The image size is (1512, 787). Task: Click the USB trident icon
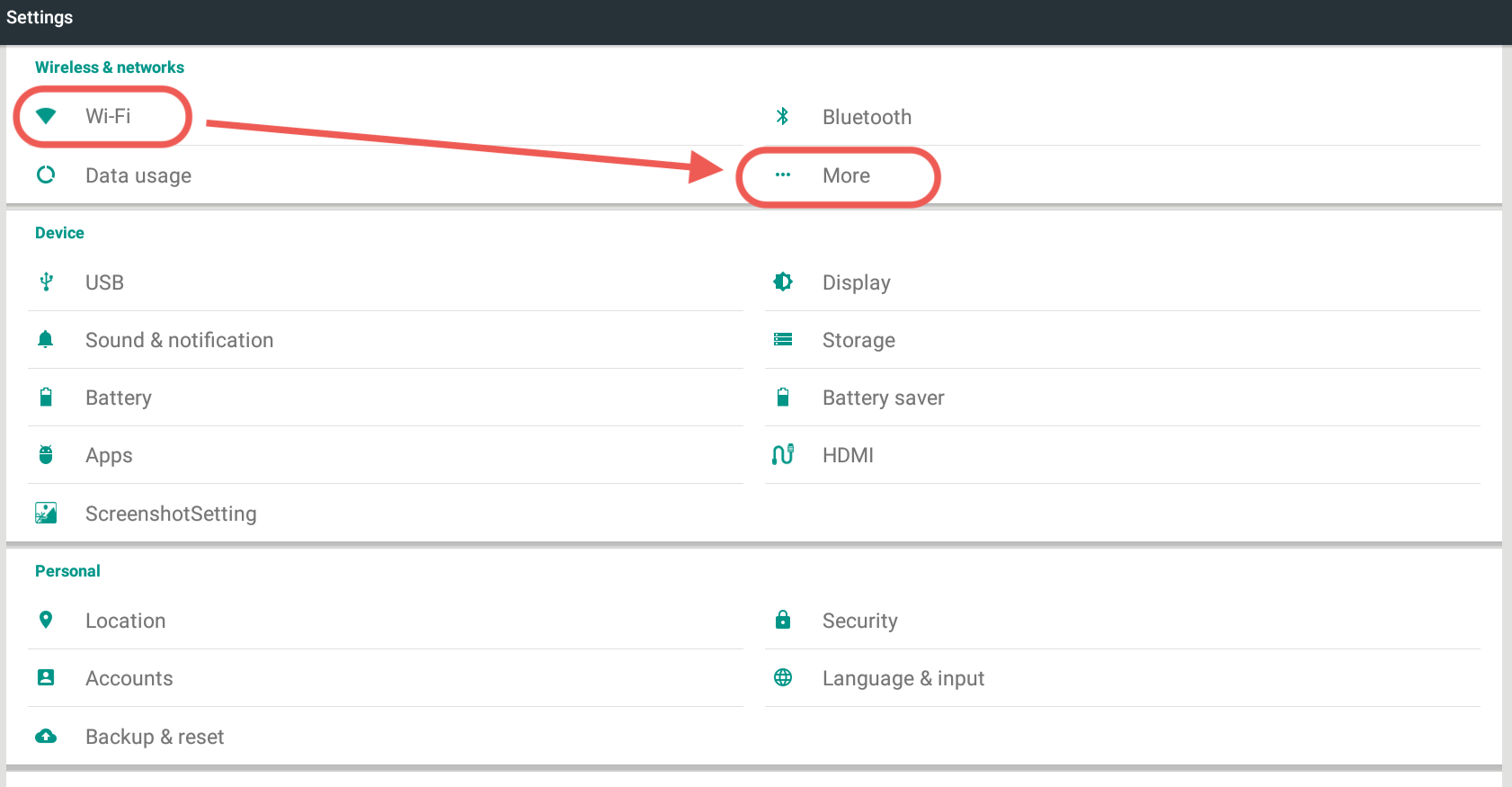click(x=46, y=282)
